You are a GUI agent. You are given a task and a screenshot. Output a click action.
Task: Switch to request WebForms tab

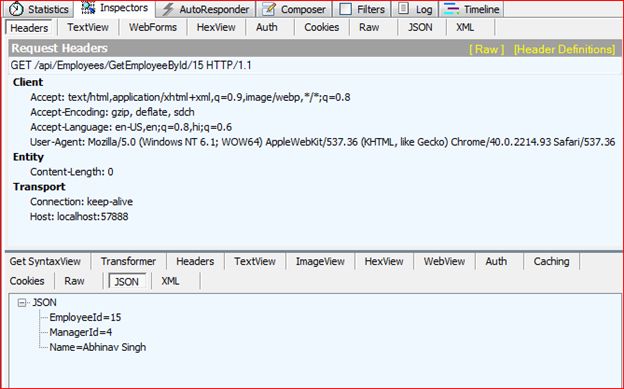(153, 27)
